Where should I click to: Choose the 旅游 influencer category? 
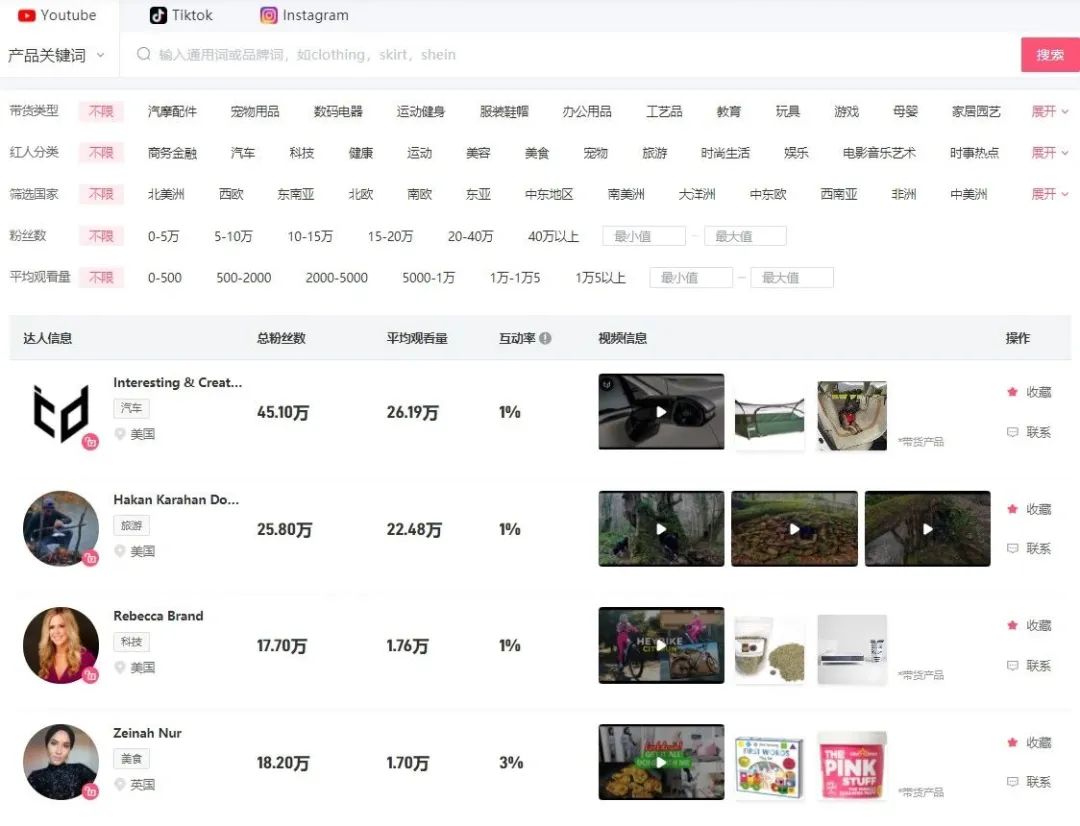point(654,152)
